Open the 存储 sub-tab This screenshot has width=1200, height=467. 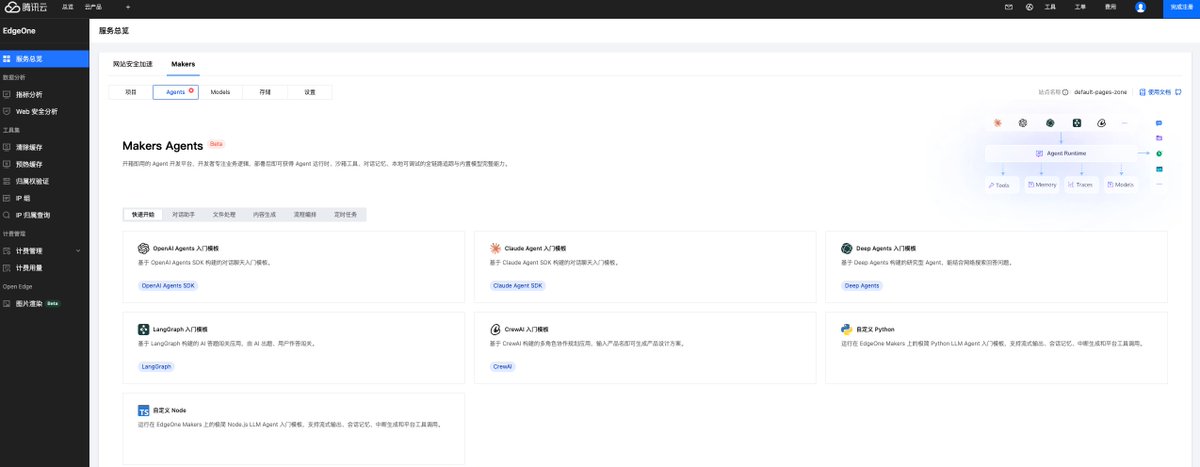(x=265, y=92)
